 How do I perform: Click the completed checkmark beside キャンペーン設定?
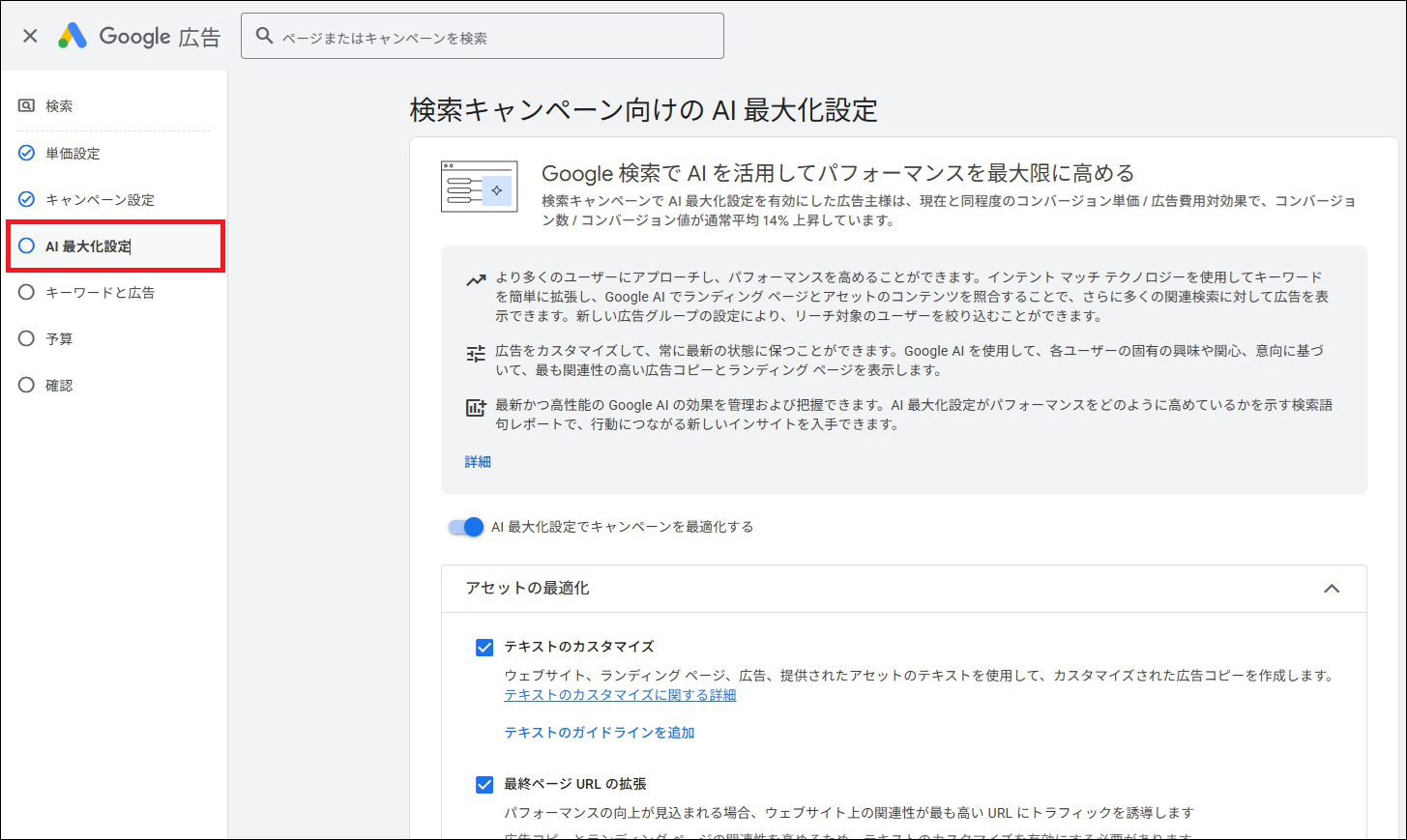[x=27, y=199]
